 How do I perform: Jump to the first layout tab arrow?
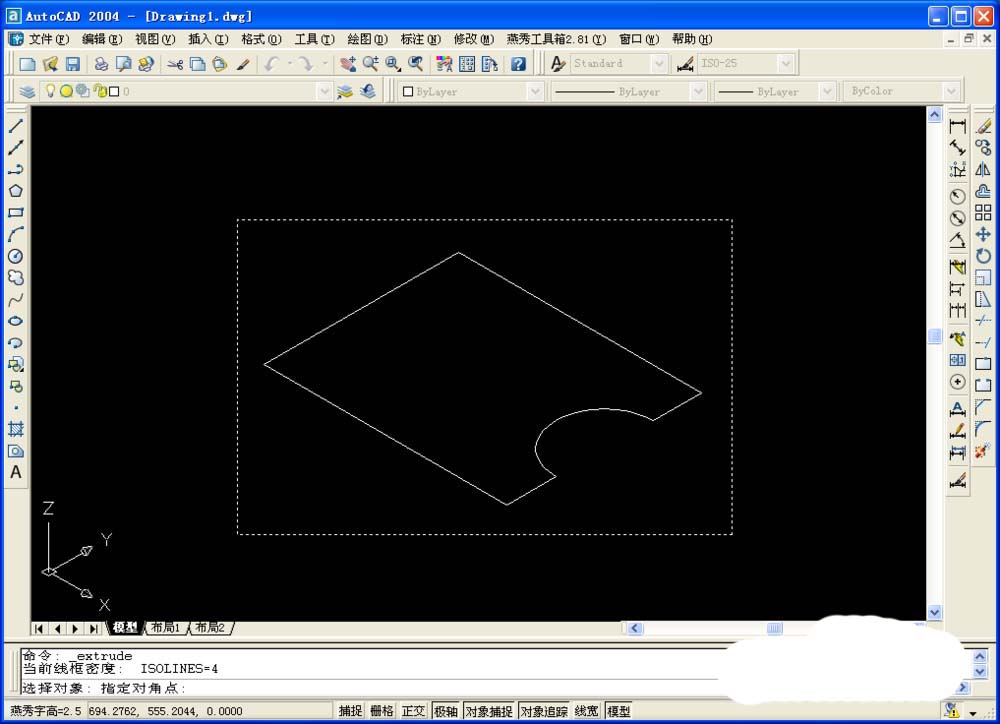[39, 629]
